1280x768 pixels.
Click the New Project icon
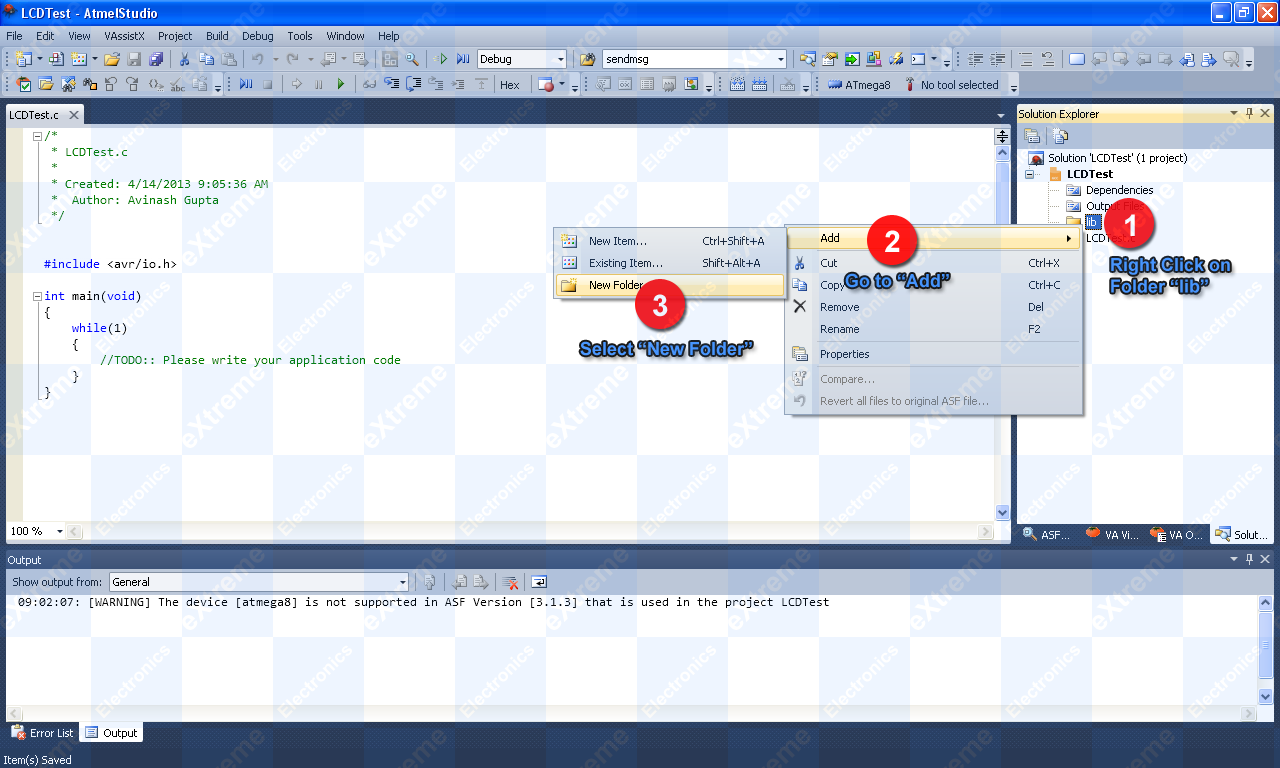click(x=22, y=59)
